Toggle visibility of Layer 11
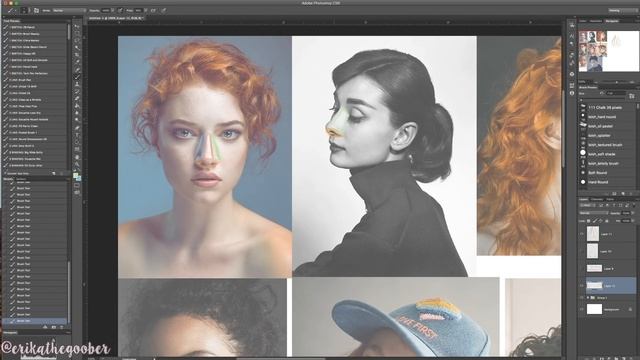640x360 pixels. point(582,234)
